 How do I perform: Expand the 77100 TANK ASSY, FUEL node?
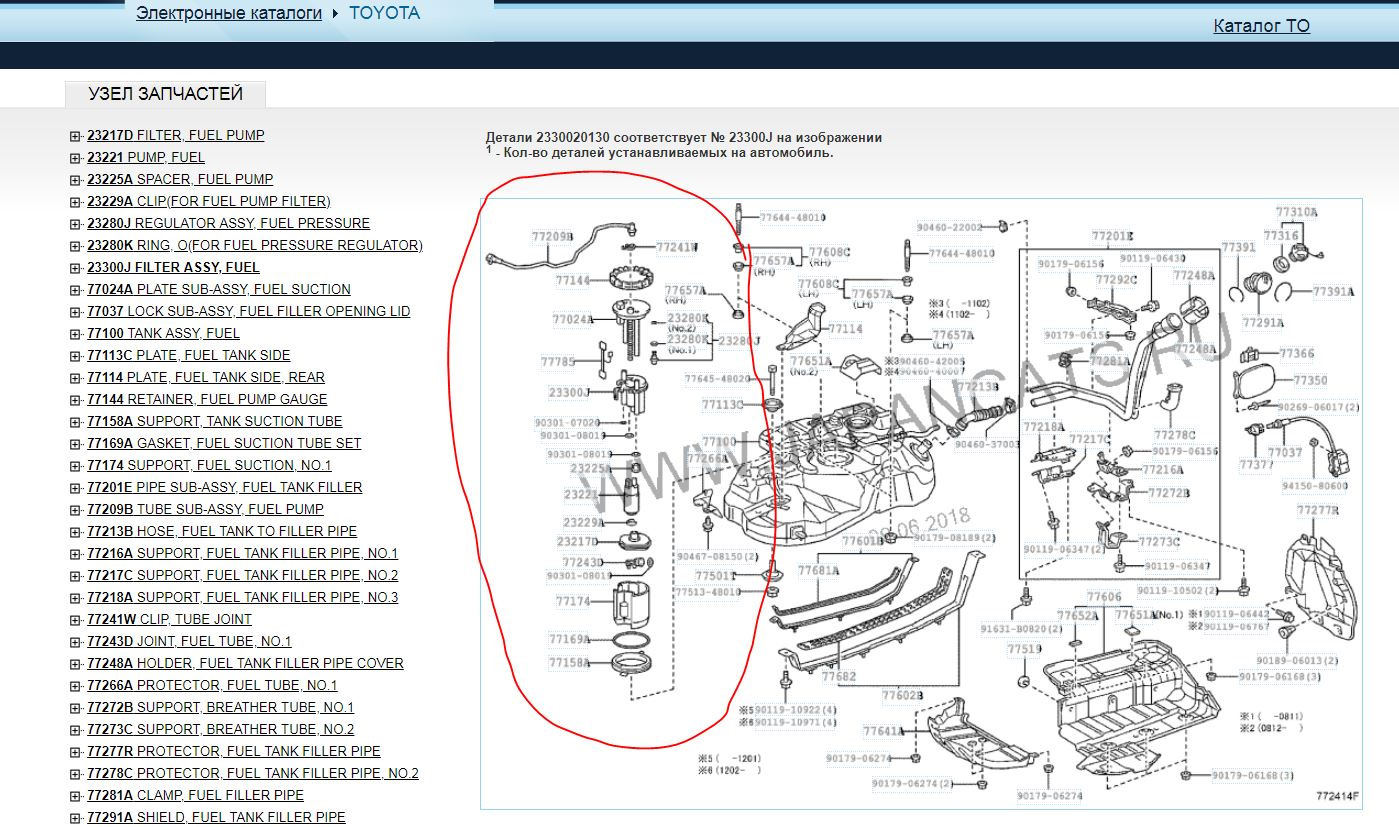[75, 333]
